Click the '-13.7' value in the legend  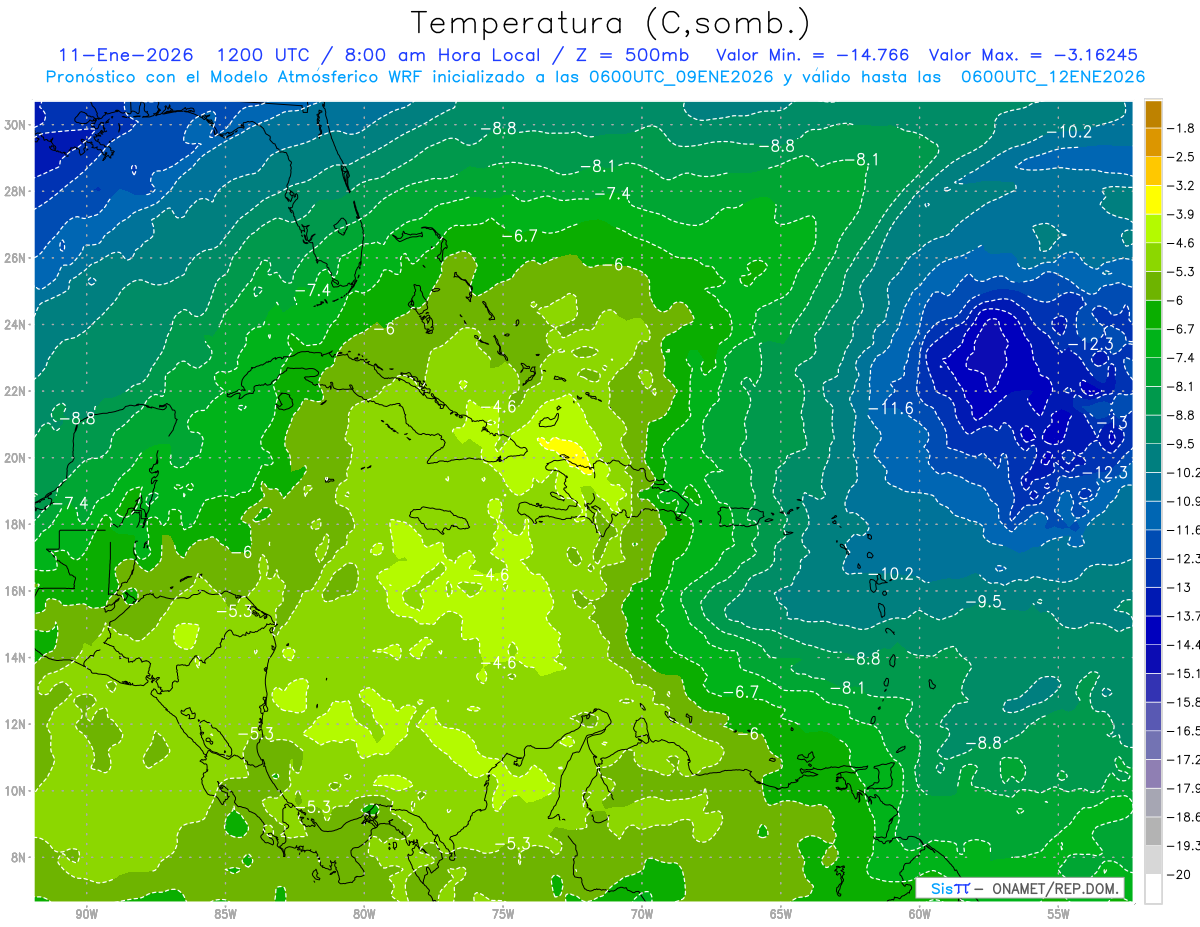(1185, 615)
